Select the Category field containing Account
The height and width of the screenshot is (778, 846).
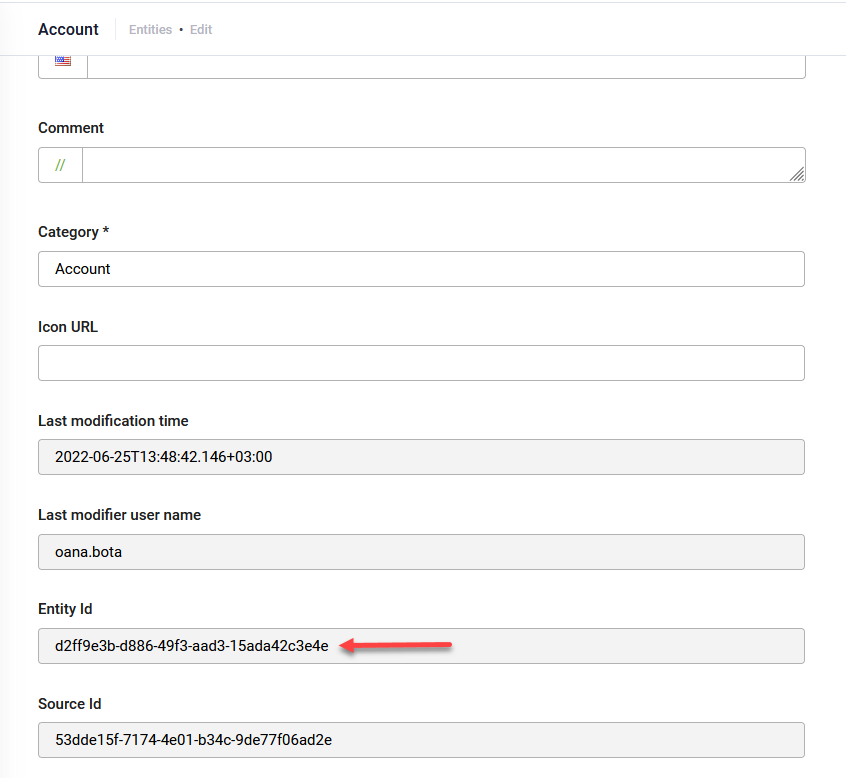[421, 269]
